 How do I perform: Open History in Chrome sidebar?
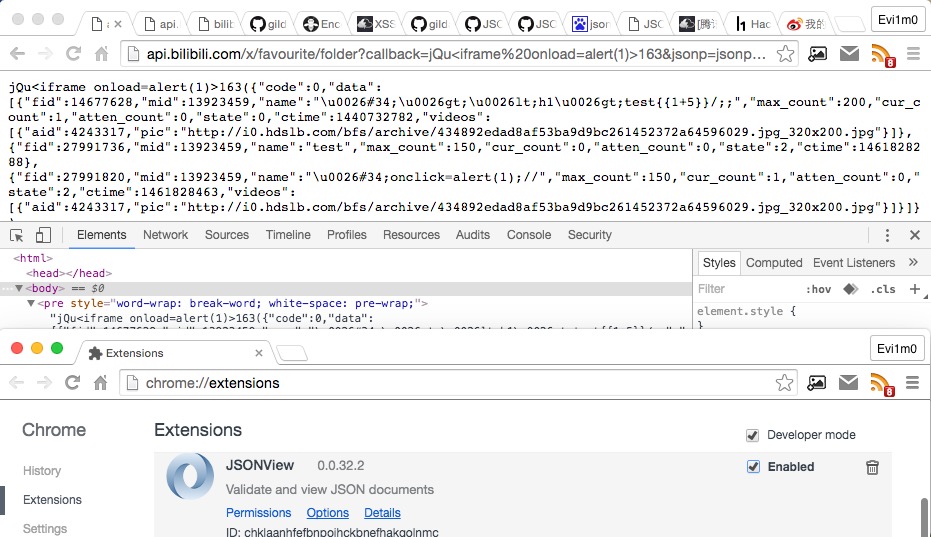point(42,471)
